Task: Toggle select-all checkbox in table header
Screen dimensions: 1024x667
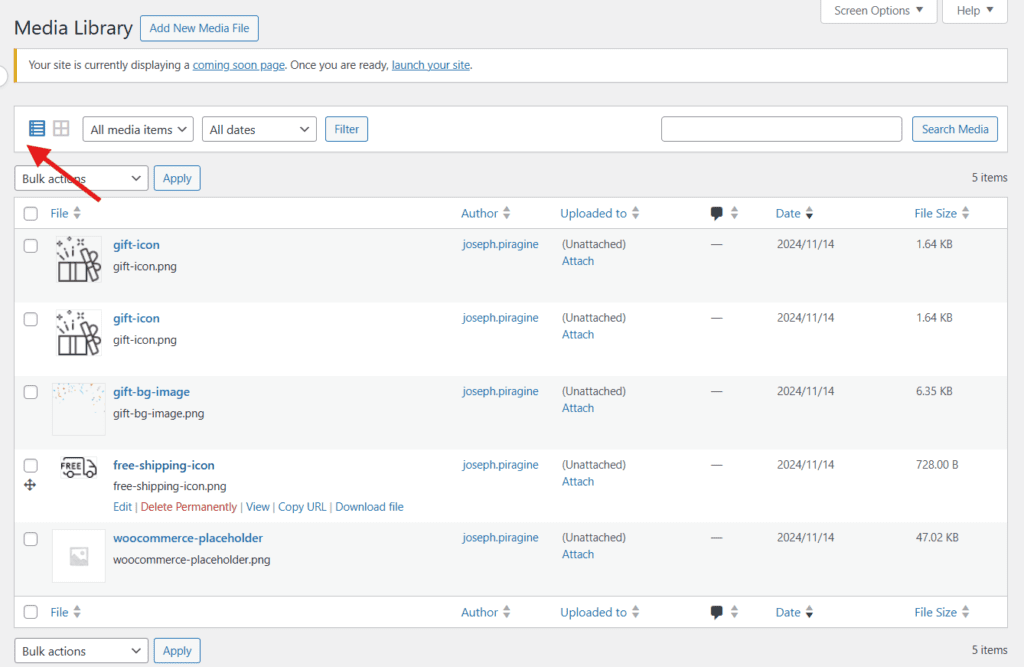Action: tap(31, 213)
